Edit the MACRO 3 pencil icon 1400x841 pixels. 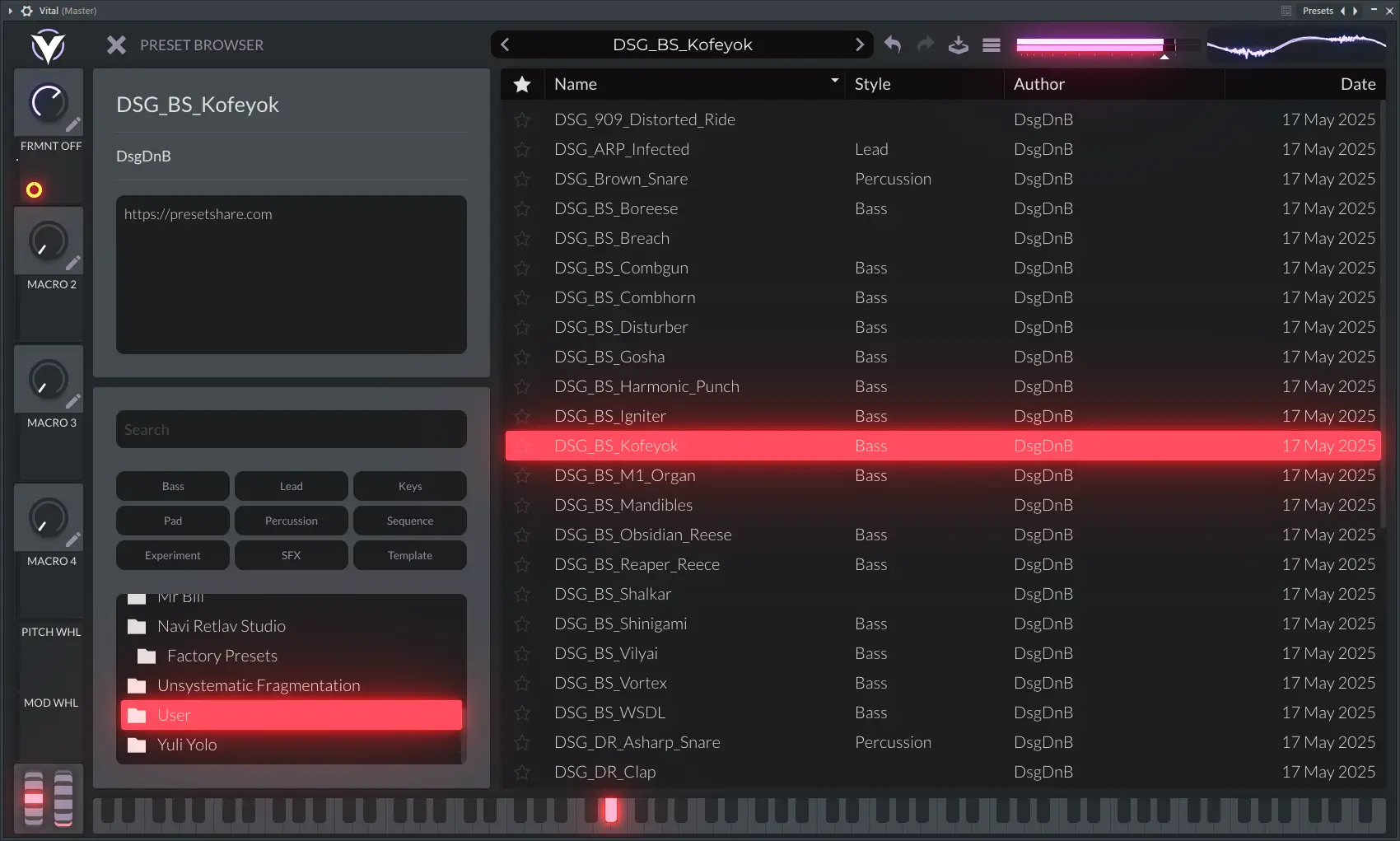[x=73, y=401]
